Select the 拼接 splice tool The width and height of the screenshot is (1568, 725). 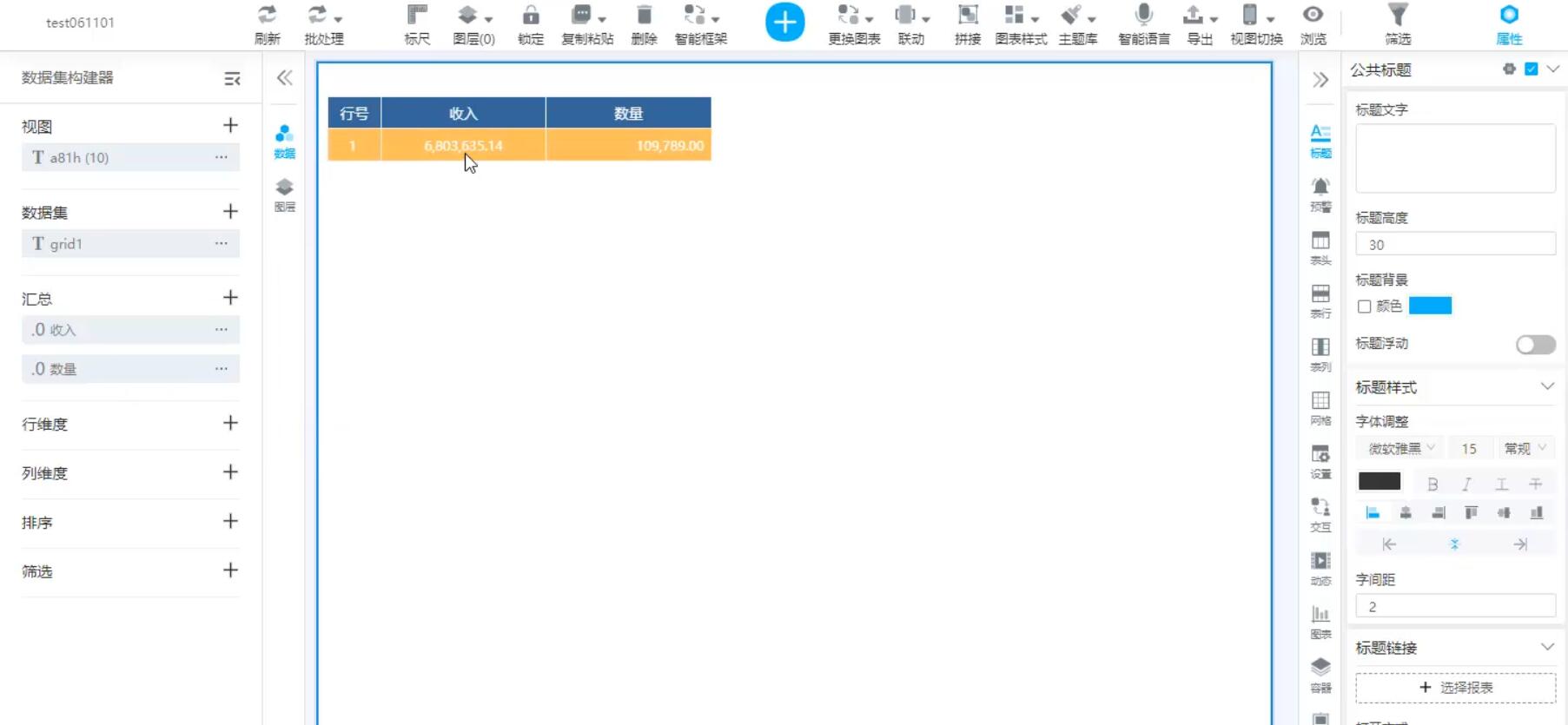point(967,15)
